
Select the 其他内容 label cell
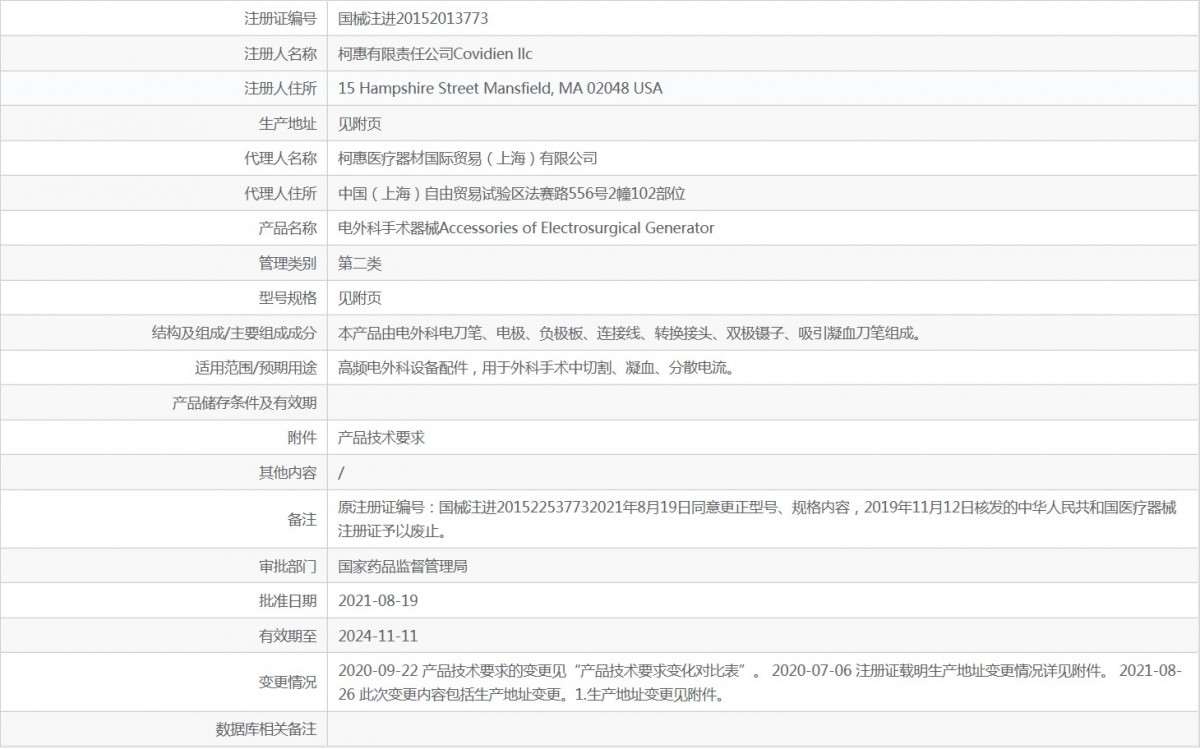coord(288,473)
